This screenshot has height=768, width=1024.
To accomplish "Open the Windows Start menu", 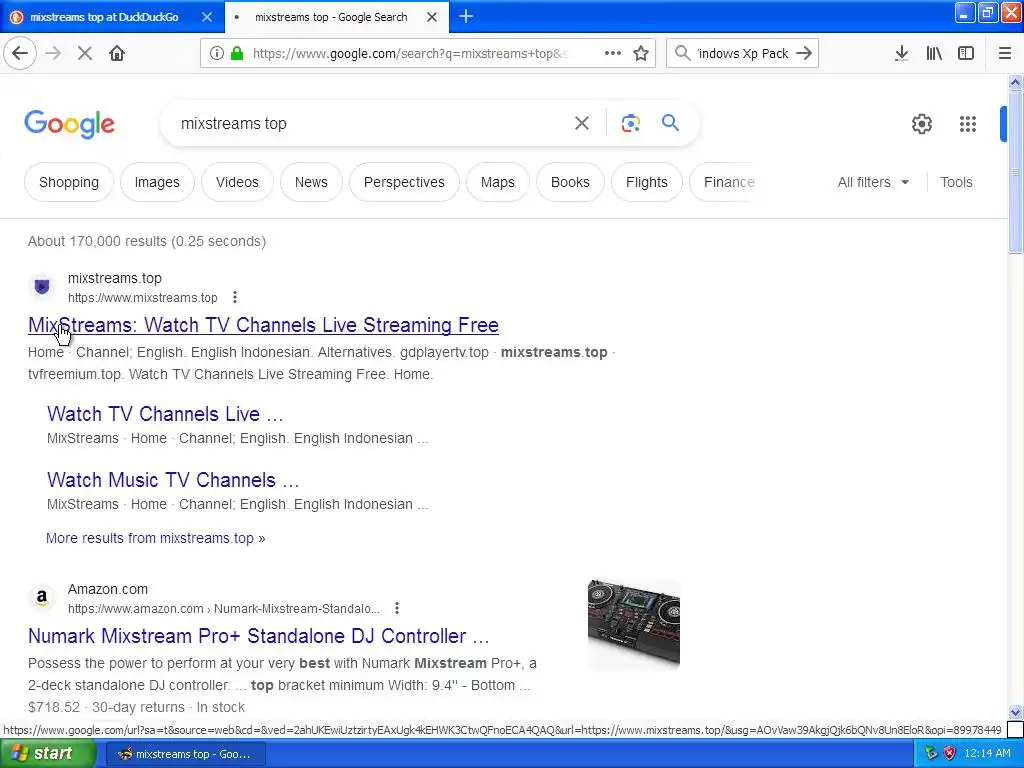I will [48, 754].
